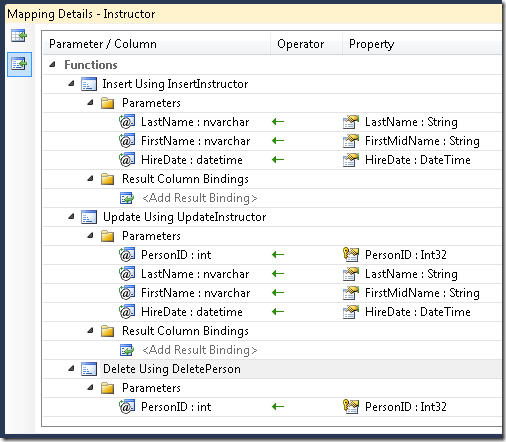This screenshot has height=442, width=506.
Task: Select LastName : String property in Insert
Action: 411,122
